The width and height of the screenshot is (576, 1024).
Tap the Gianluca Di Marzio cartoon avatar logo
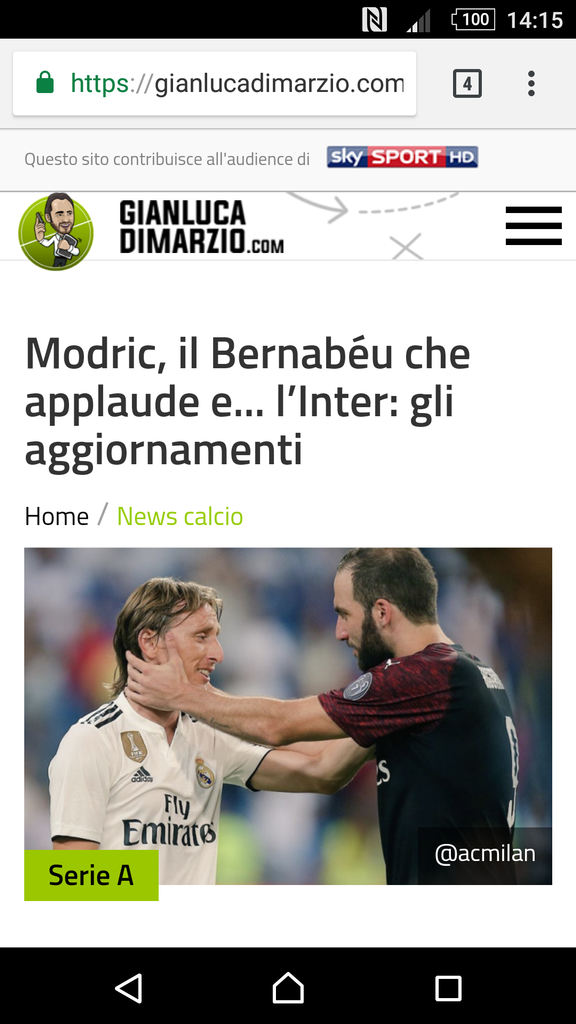(x=56, y=231)
